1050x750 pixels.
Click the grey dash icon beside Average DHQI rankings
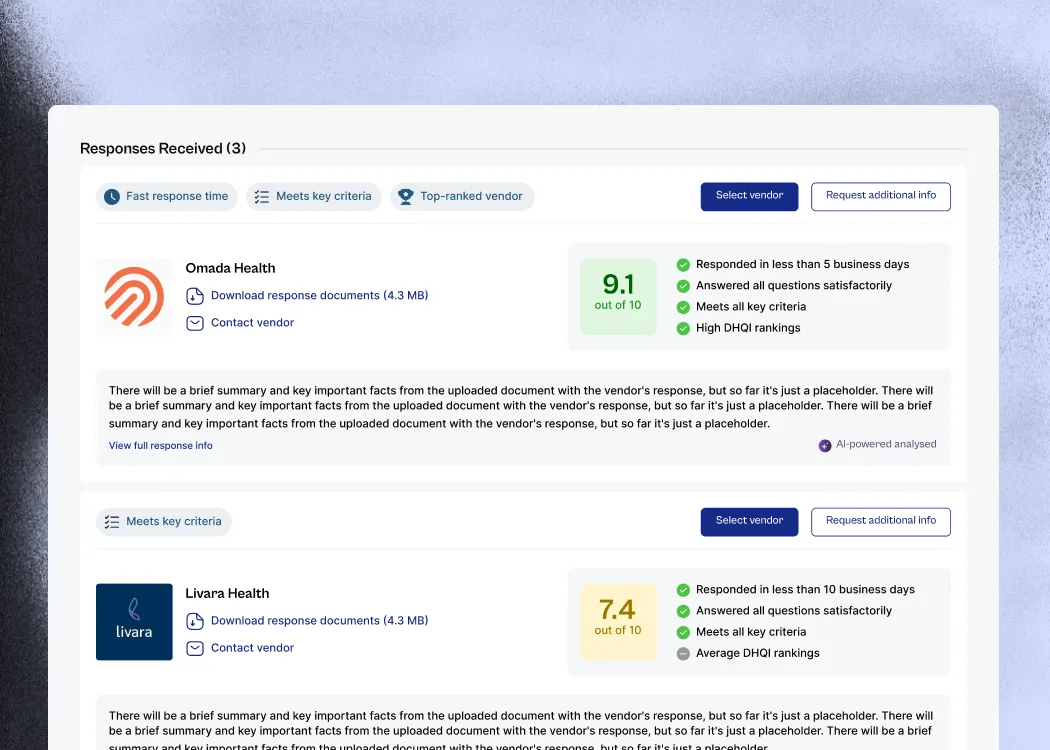(683, 654)
